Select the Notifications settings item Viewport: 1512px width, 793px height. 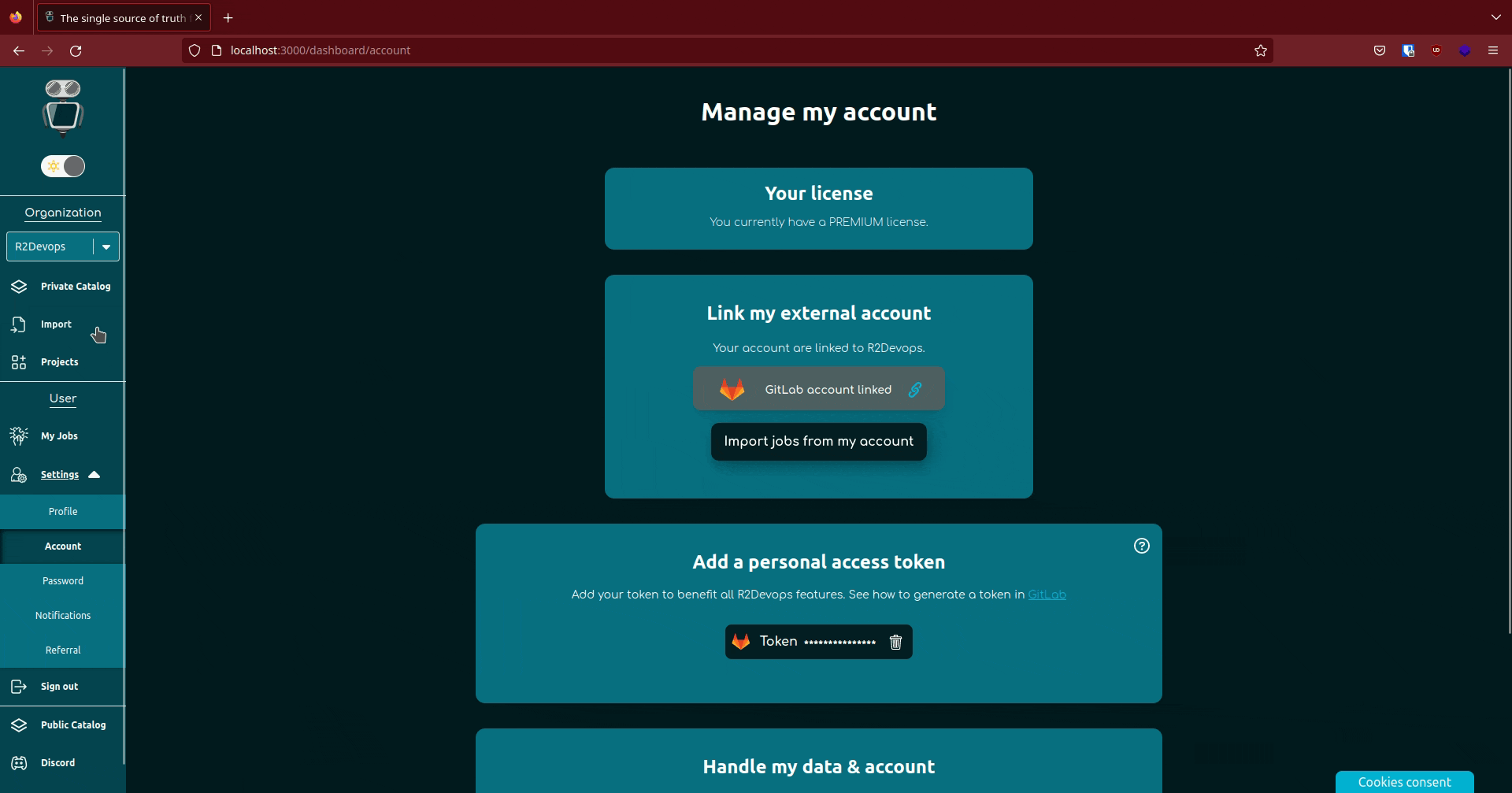click(x=63, y=616)
